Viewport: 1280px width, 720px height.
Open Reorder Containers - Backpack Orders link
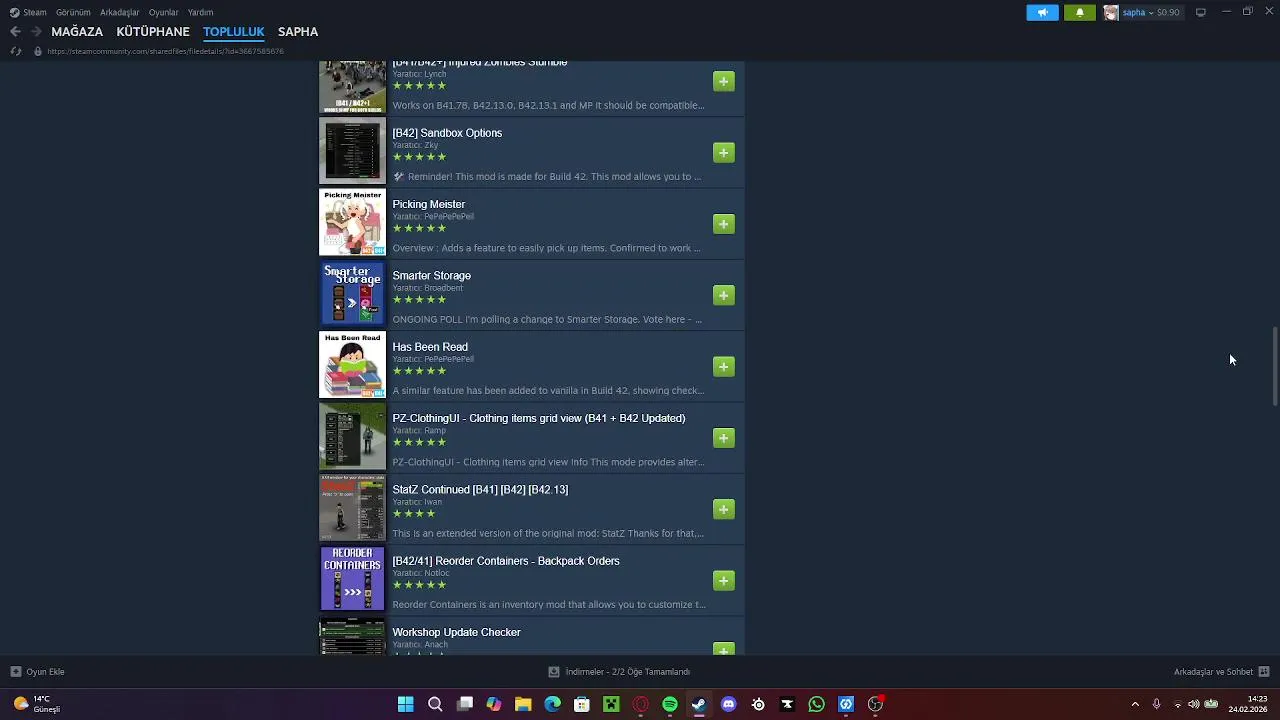pos(506,561)
